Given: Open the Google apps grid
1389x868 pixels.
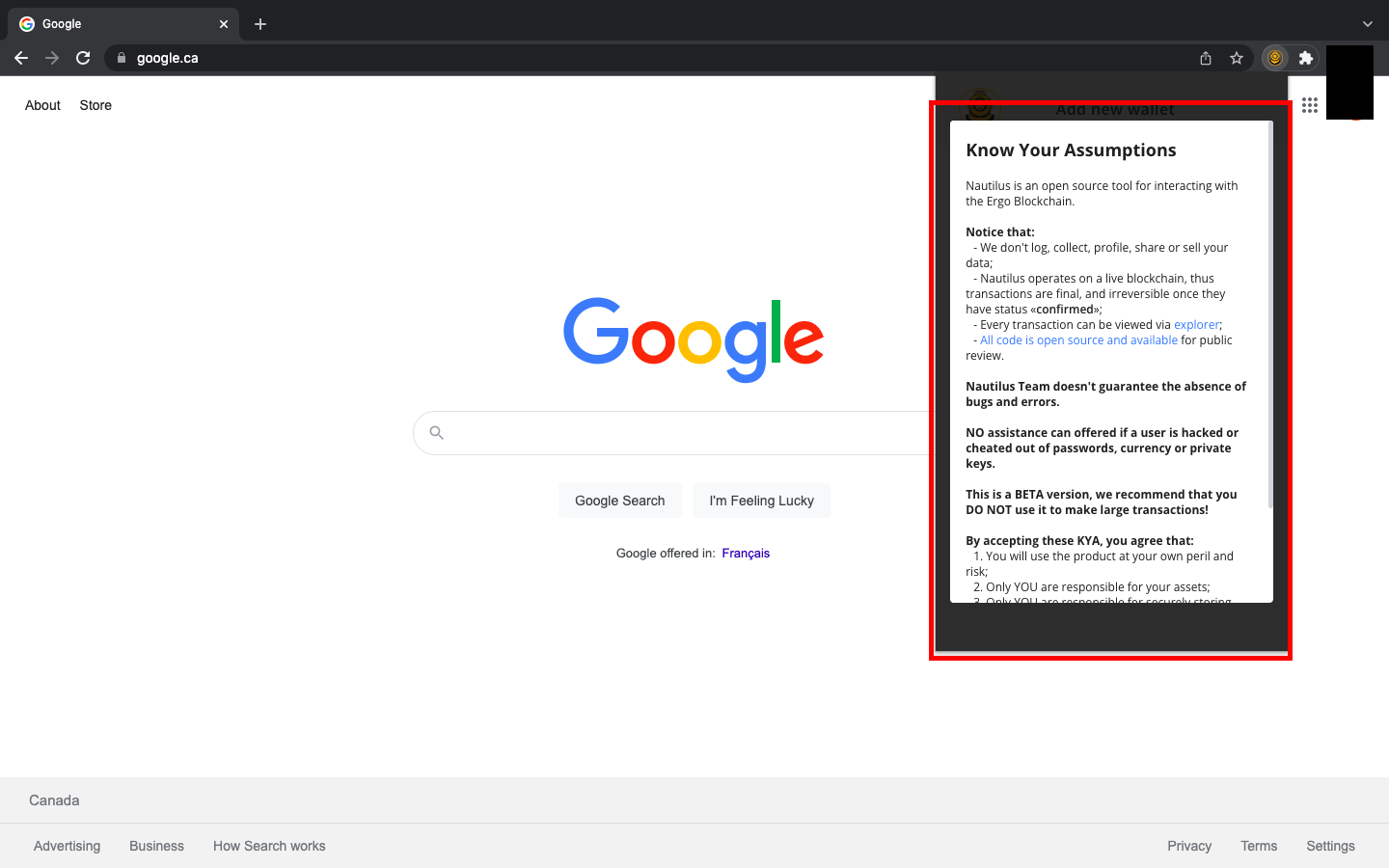Looking at the screenshot, I should (x=1310, y=105).
